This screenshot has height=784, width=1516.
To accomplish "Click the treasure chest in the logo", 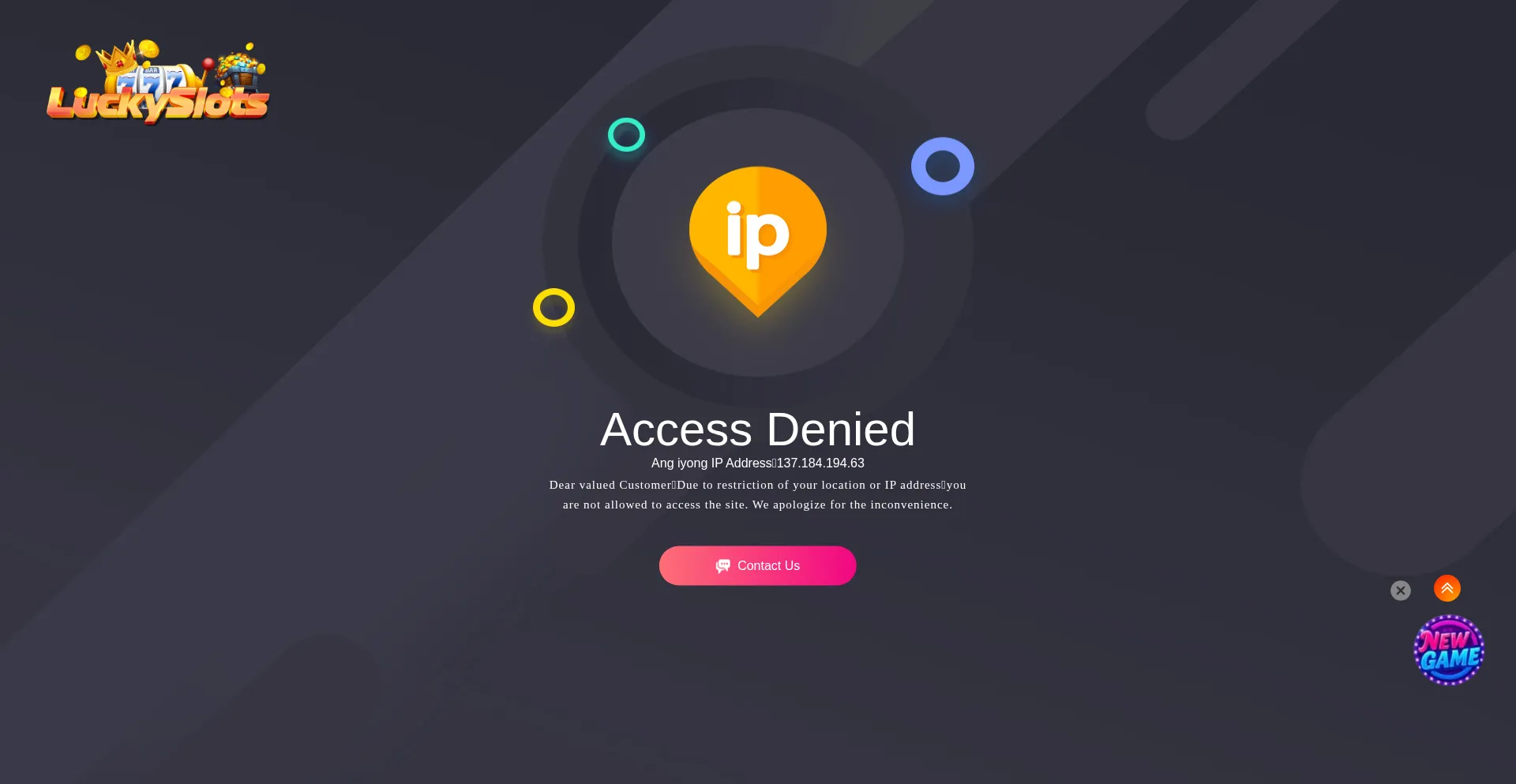I will coord(239,70).
